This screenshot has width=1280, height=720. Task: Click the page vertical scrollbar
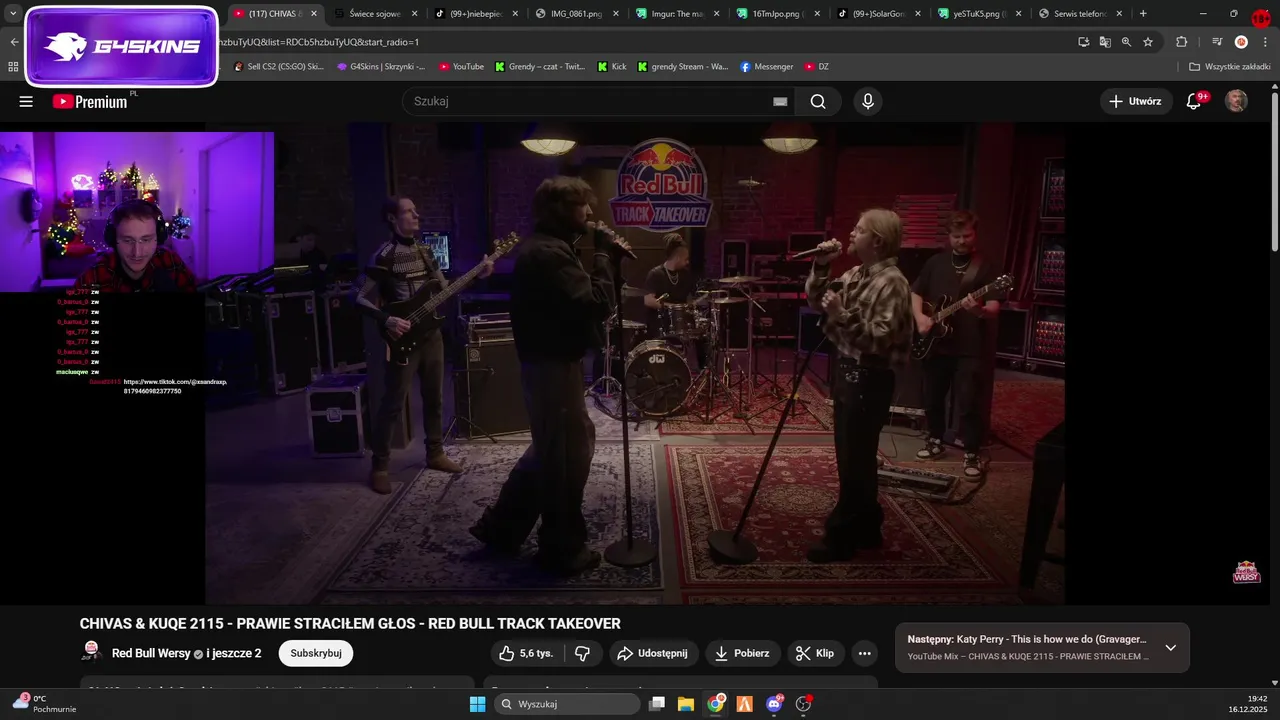pos(1274,170)
